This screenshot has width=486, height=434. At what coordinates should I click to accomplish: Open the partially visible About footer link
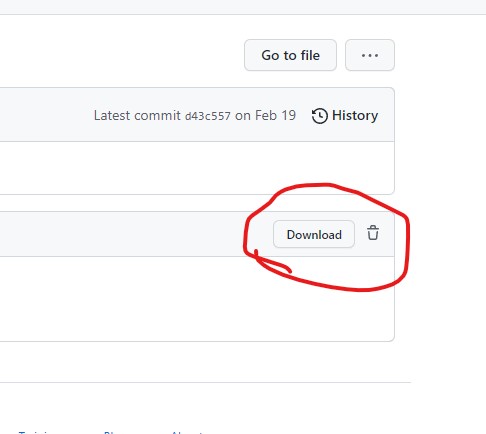point(187,432)
